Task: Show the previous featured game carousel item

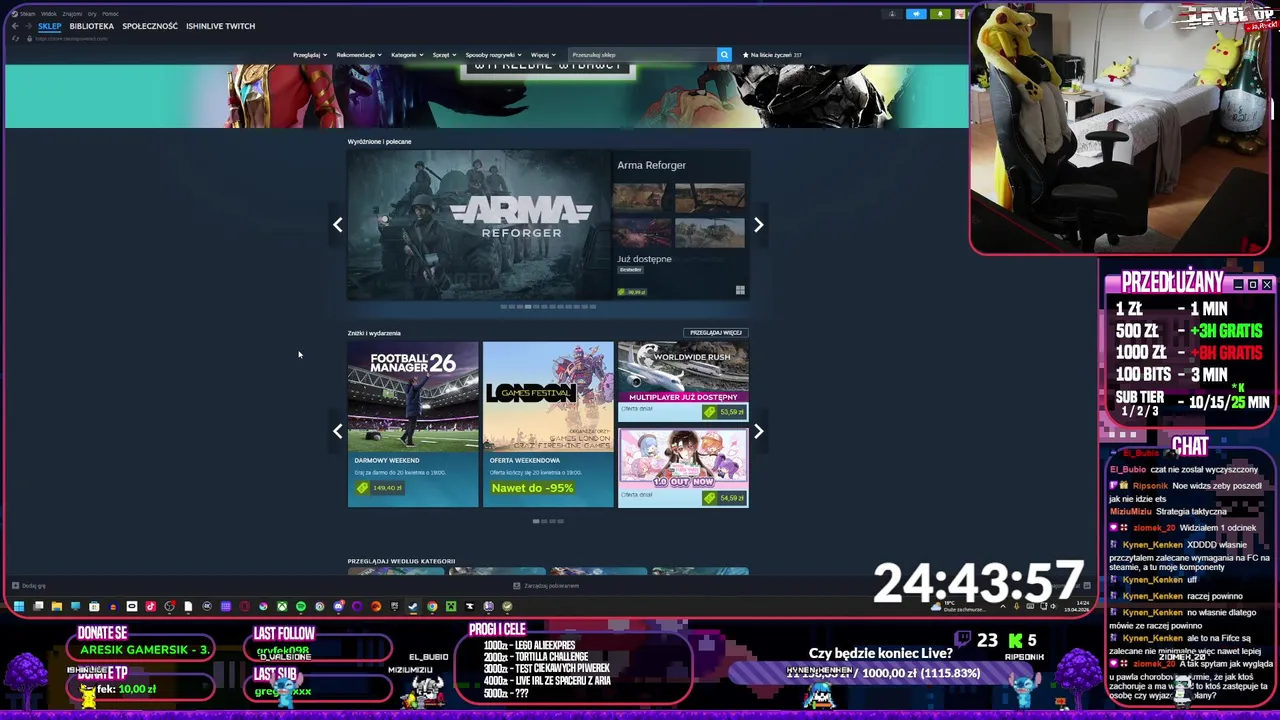Action: [x=337, y=225]
